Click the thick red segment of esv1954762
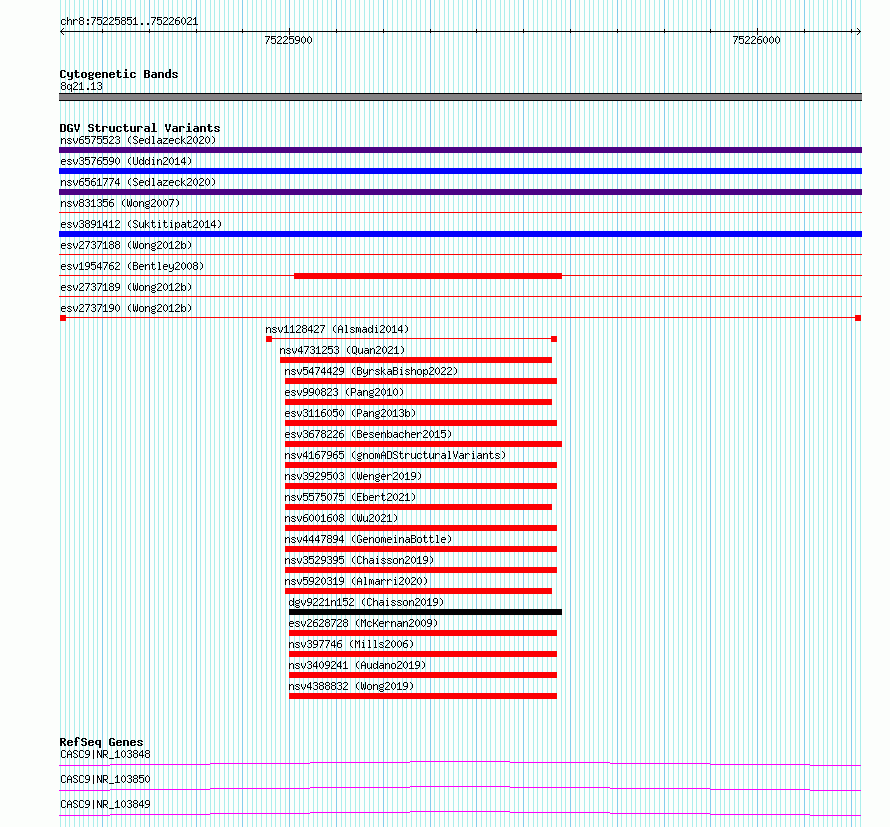The width and height of the screenshot is (890, 827). coord(428,276)
